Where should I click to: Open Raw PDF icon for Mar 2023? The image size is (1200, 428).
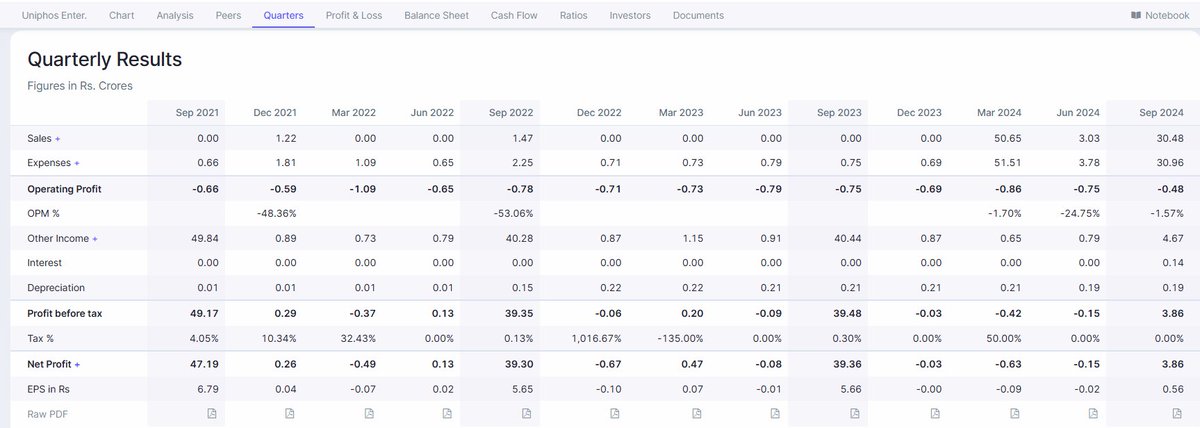698,413
